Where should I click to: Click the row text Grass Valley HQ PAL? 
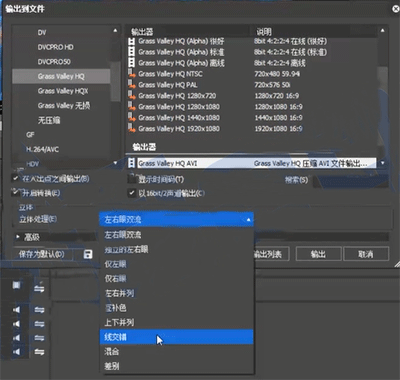click(168, 85)
